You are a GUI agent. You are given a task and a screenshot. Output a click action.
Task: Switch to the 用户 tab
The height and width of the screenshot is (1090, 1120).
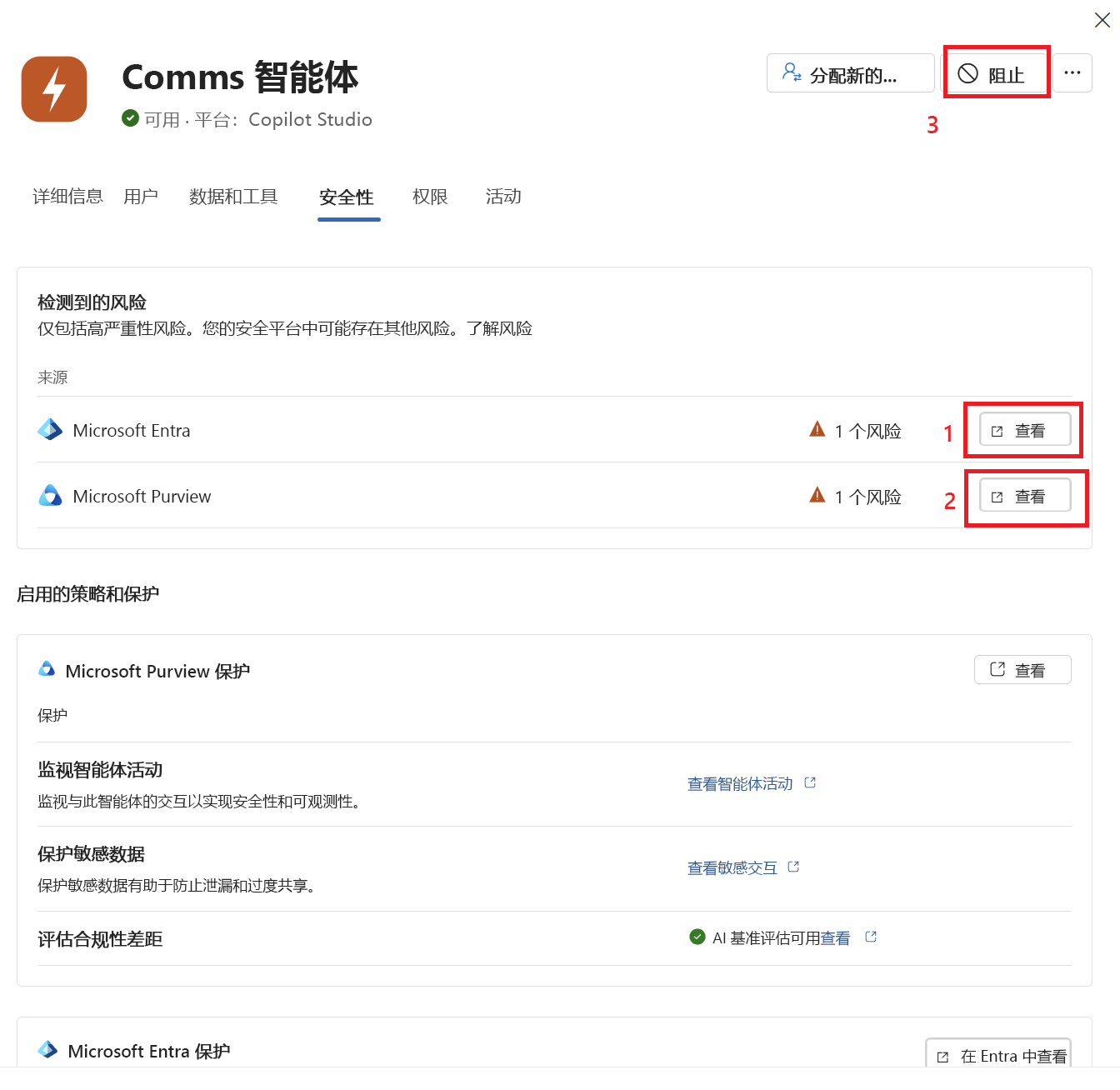[x=141, y=197]
